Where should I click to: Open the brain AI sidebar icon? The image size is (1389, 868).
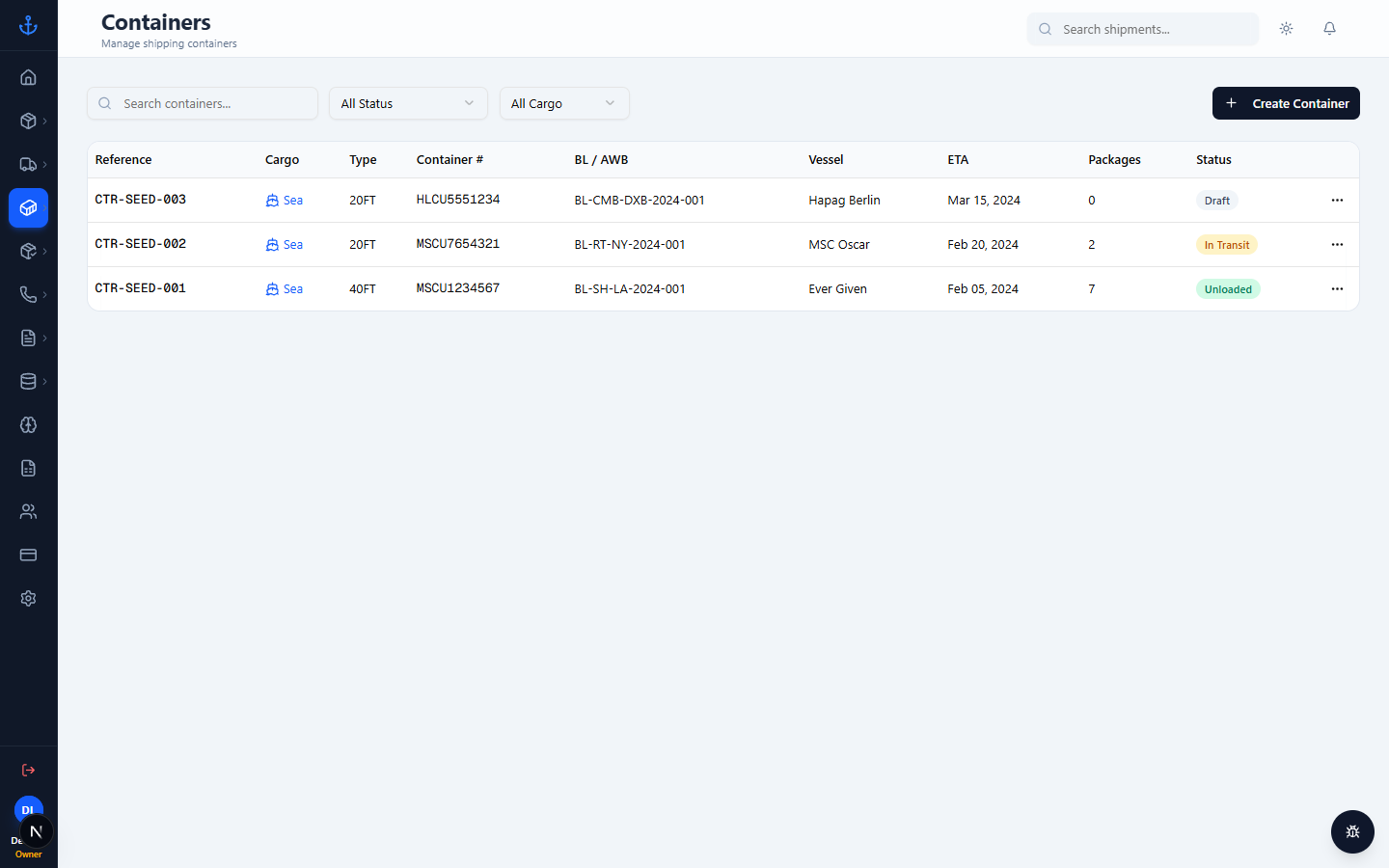click(x=28, y=424)
